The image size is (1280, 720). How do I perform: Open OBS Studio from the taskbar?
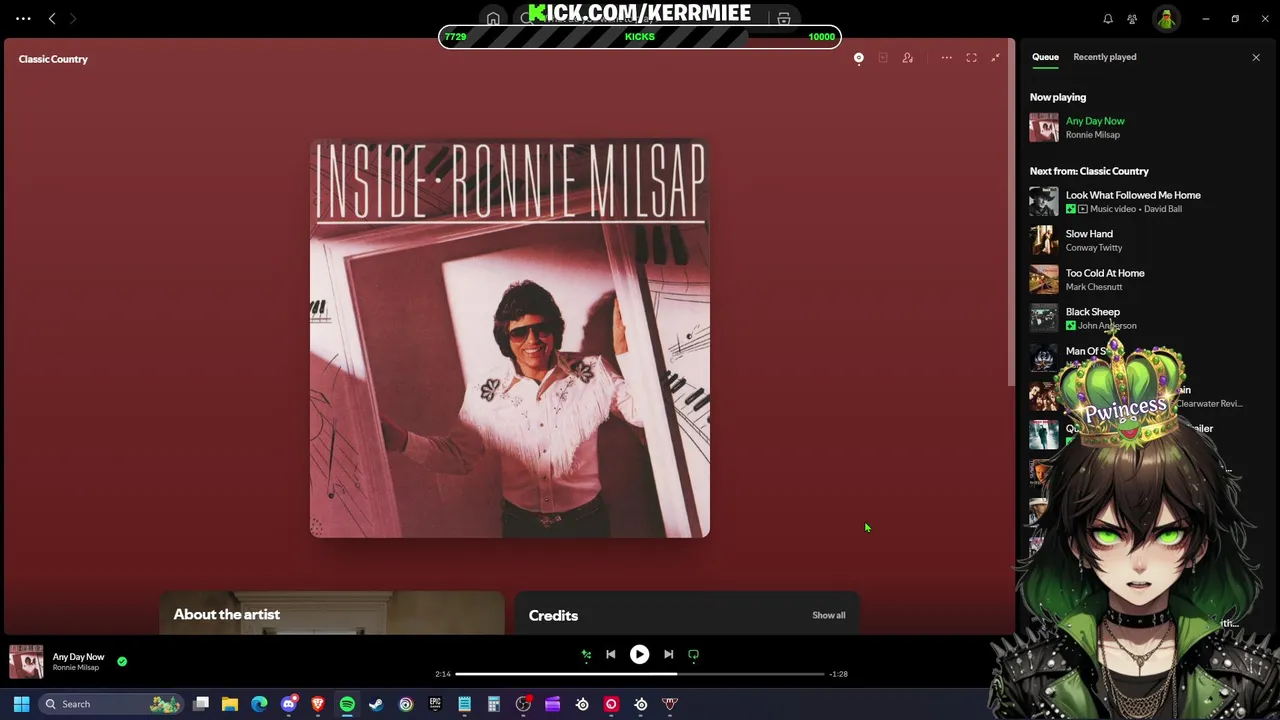click(x=523, y=704)
